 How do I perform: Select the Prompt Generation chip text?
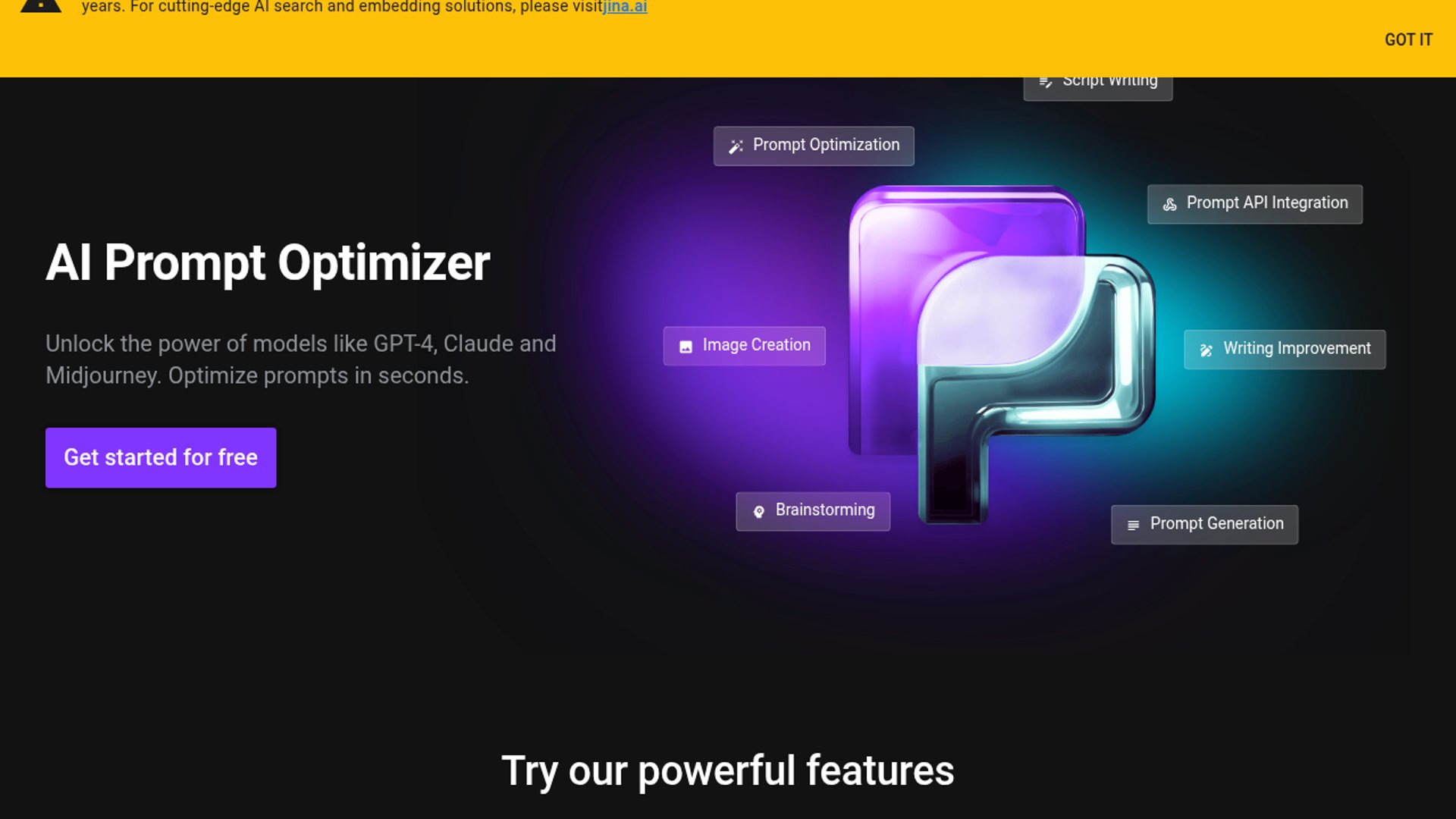click(x=1216, y=524)
